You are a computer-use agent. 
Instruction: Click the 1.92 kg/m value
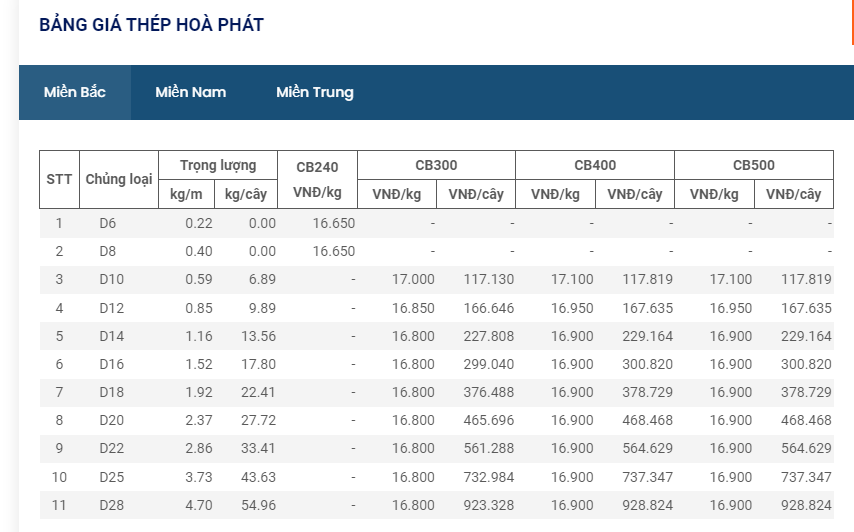[199, 392]
